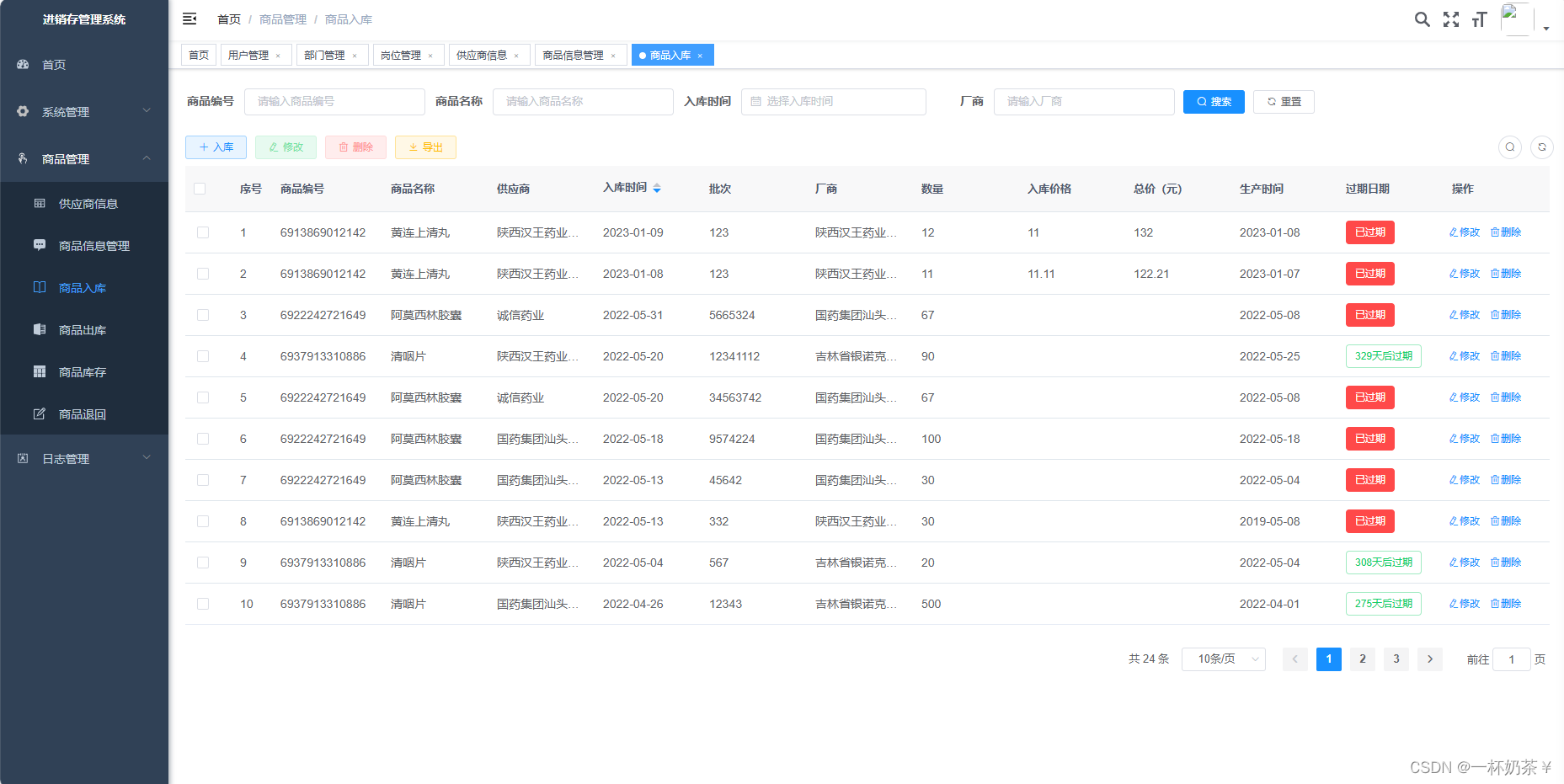1564x784 pixels.
Task: Collapse sidebar with hamburger icon
Action: pyautogui.click(x=189, y=19)
